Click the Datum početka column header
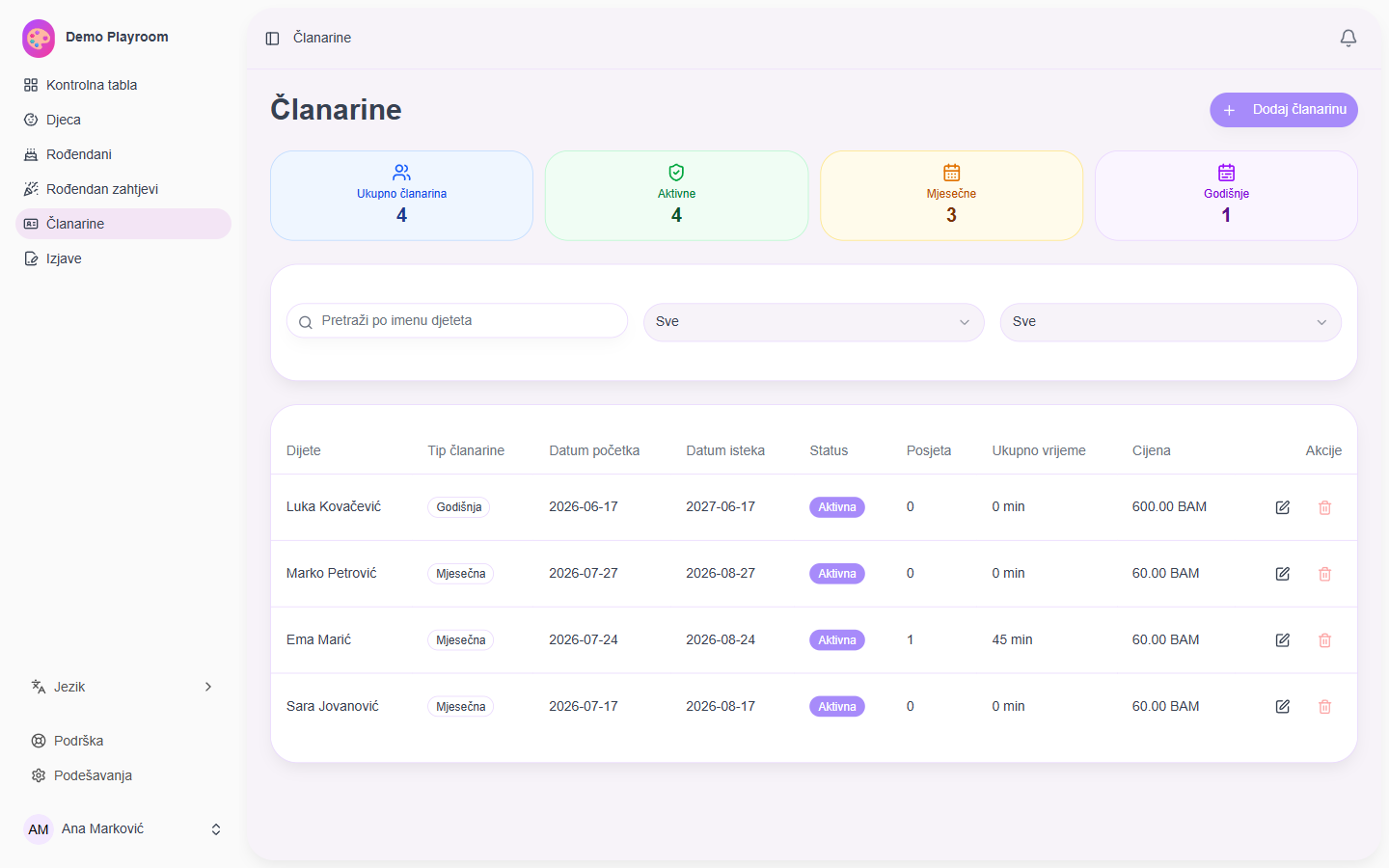The image size is (1389, 868). point(594,450)
